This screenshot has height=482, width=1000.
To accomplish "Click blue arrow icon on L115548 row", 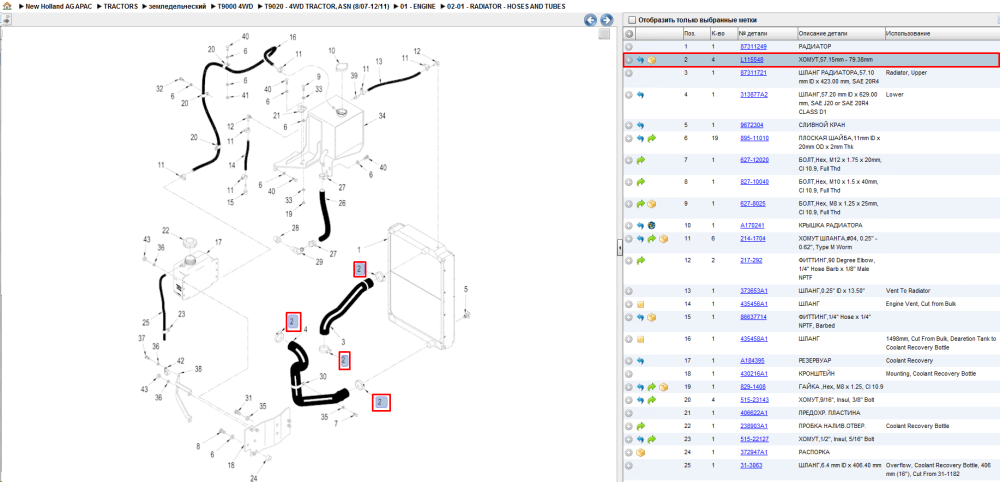I will click(x=640, y=60).
